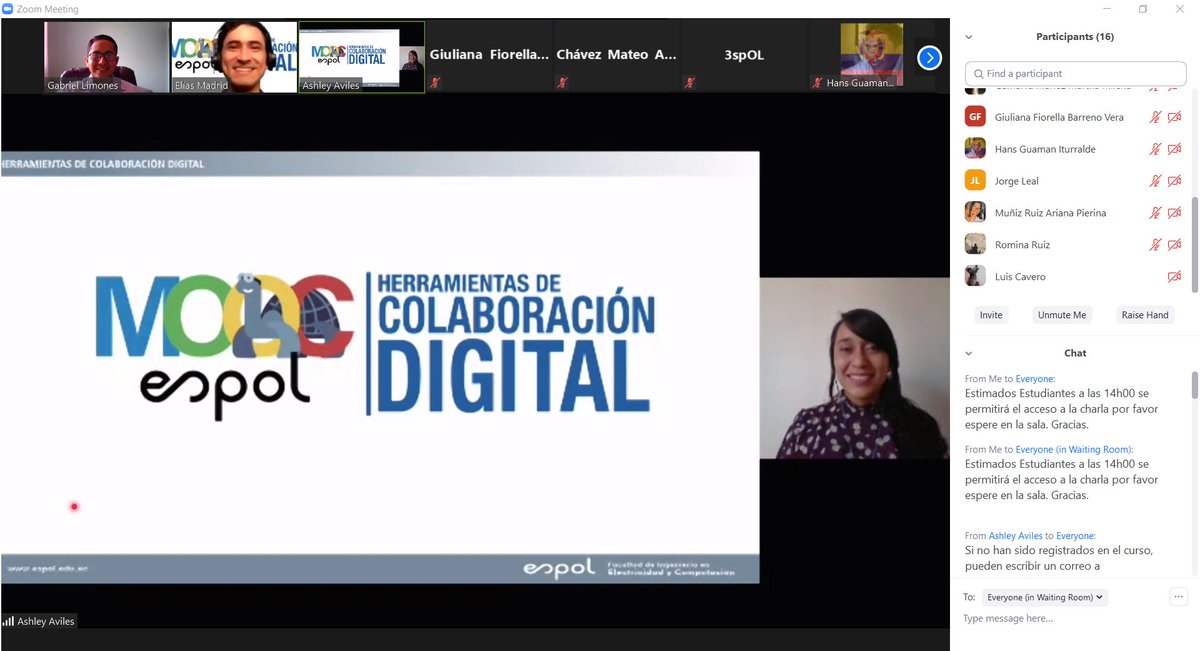Click Hans Guaman Iturralde's avatar in the list

click(975, 149)
